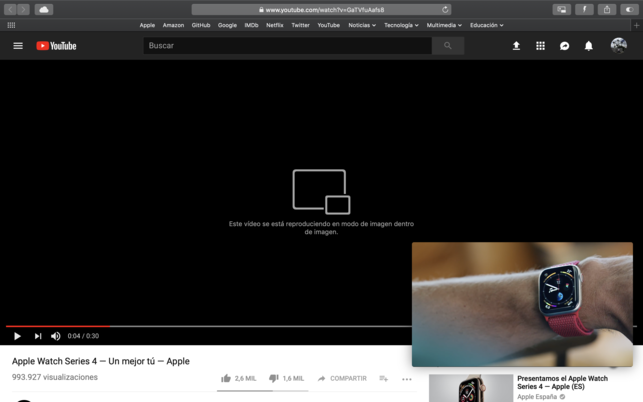Screen dimensions: 643x402
Task: Click the Buscar search field
Action: [x=287, y=46]
